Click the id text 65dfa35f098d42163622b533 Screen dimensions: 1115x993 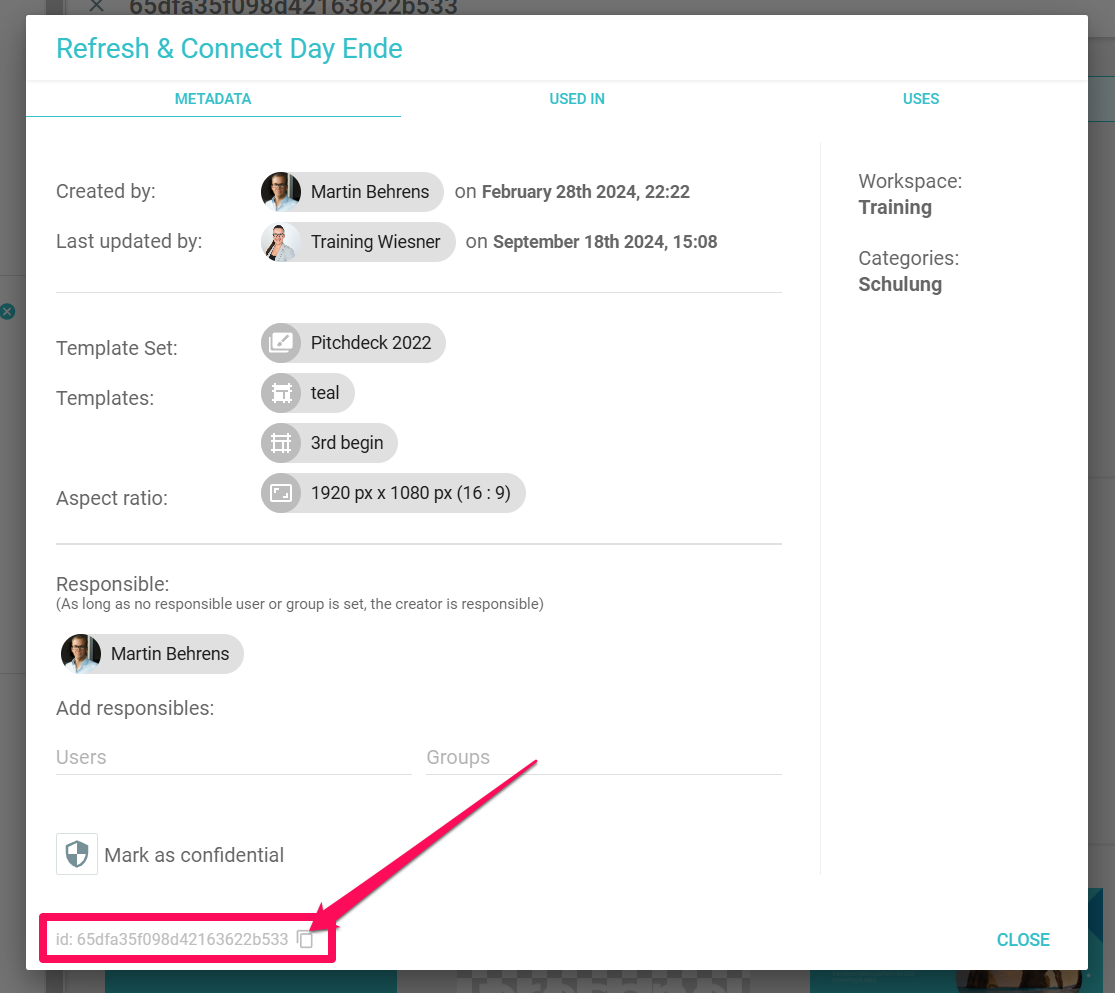coord(182,940)
